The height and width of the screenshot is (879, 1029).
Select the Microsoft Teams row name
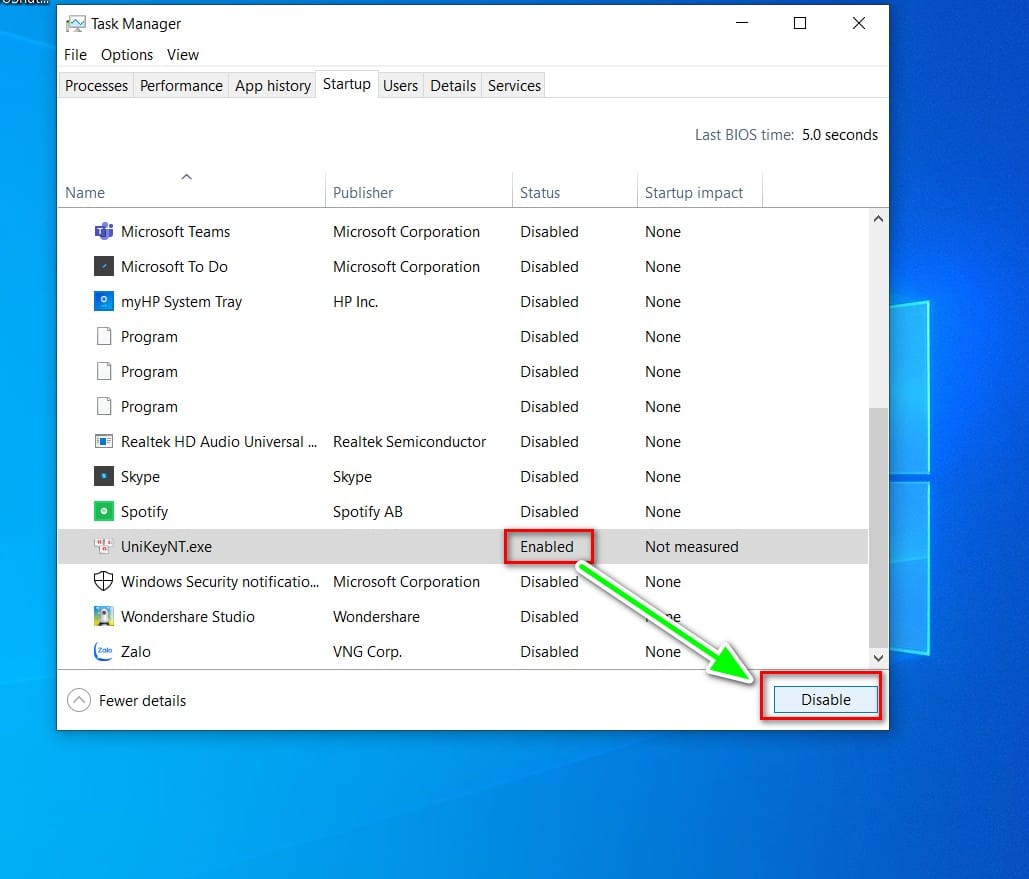(x=175, y=232)
